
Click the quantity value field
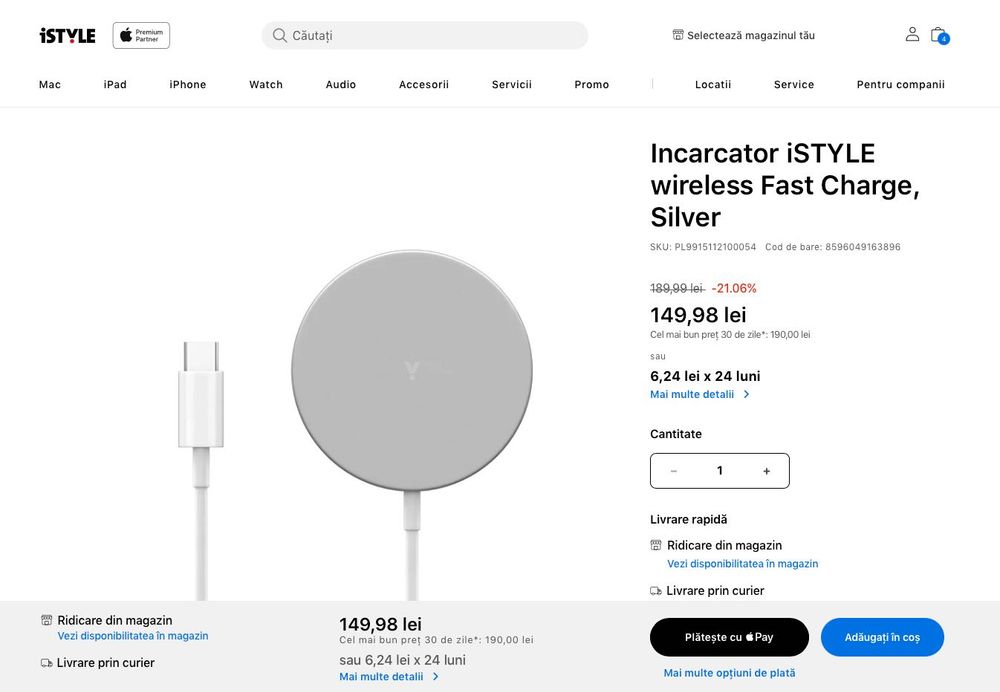click(x=720, y=471)
